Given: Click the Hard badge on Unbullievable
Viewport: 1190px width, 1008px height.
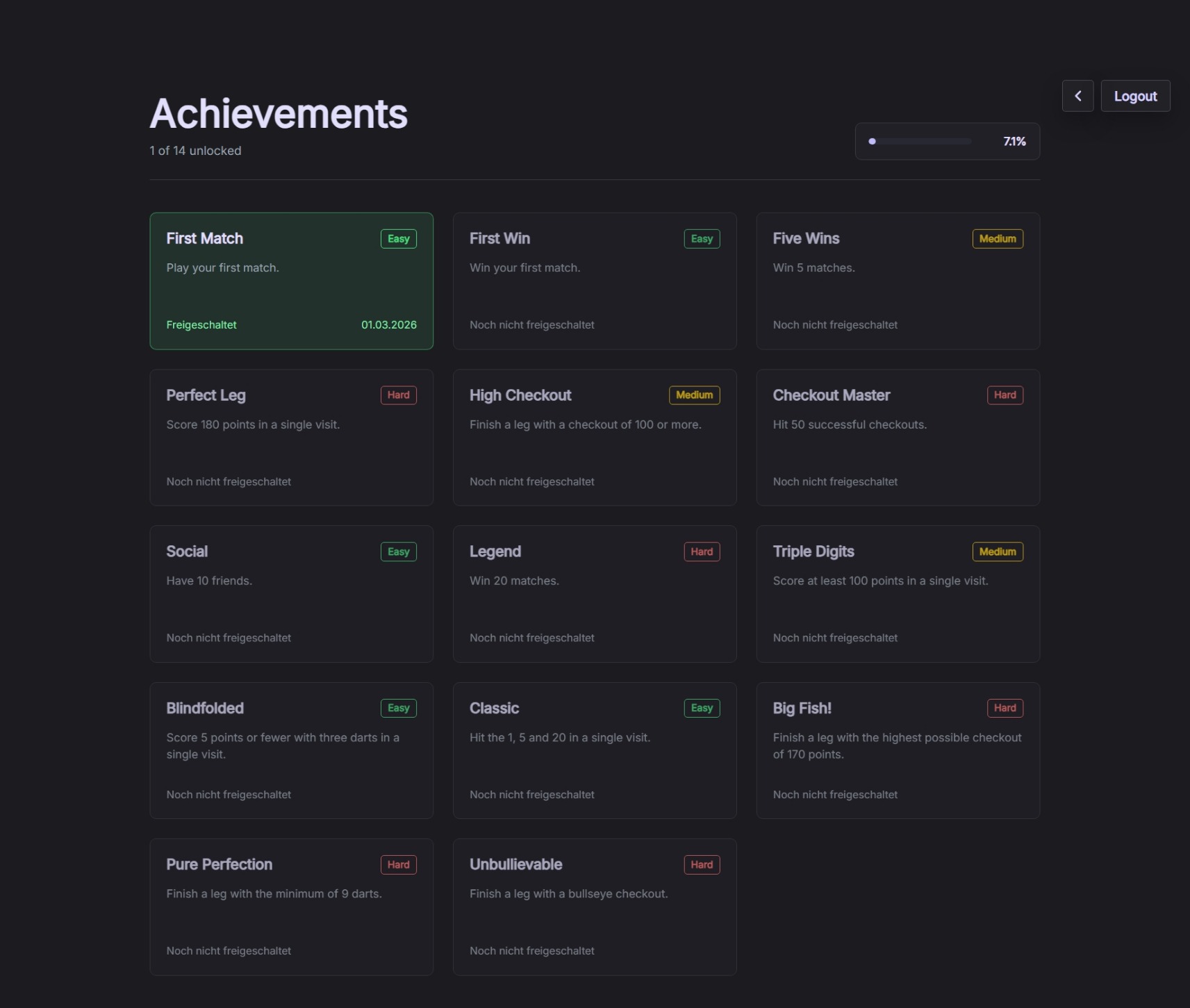Looking at the screenshot, I should [x=702, y=865].
